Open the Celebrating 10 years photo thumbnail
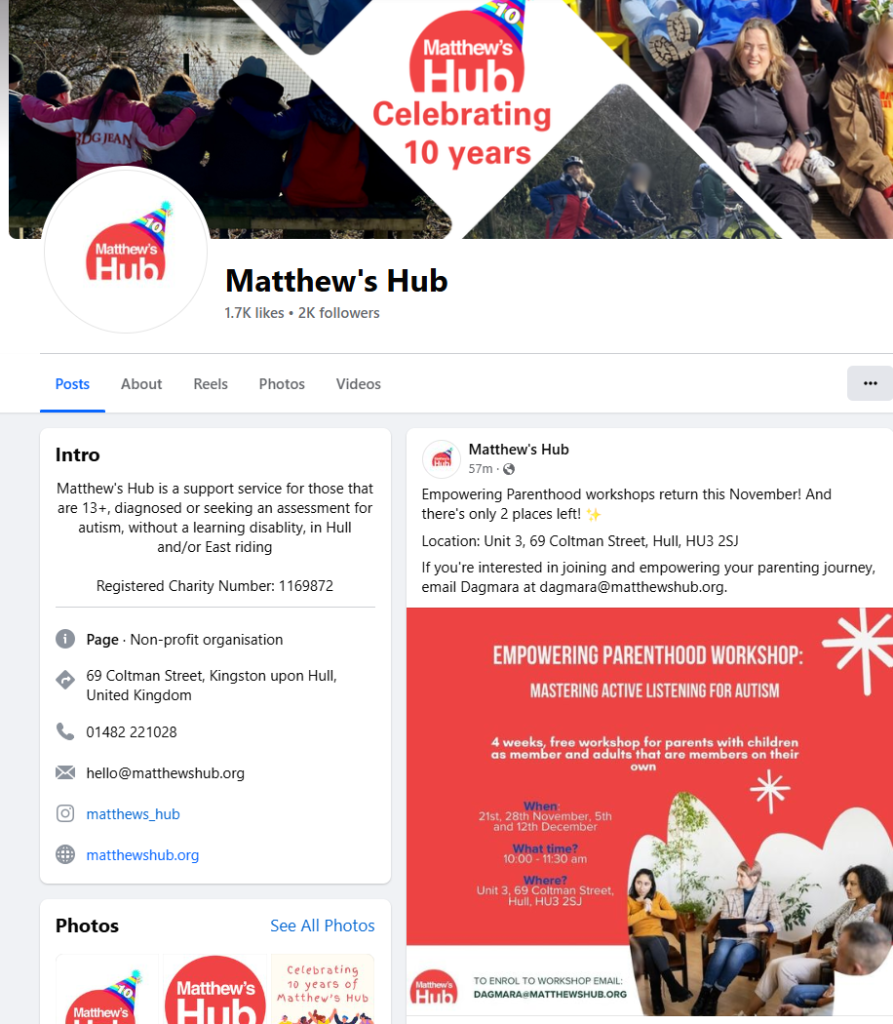Screen dimensions: 893x1024 click(x=322, y=989)
